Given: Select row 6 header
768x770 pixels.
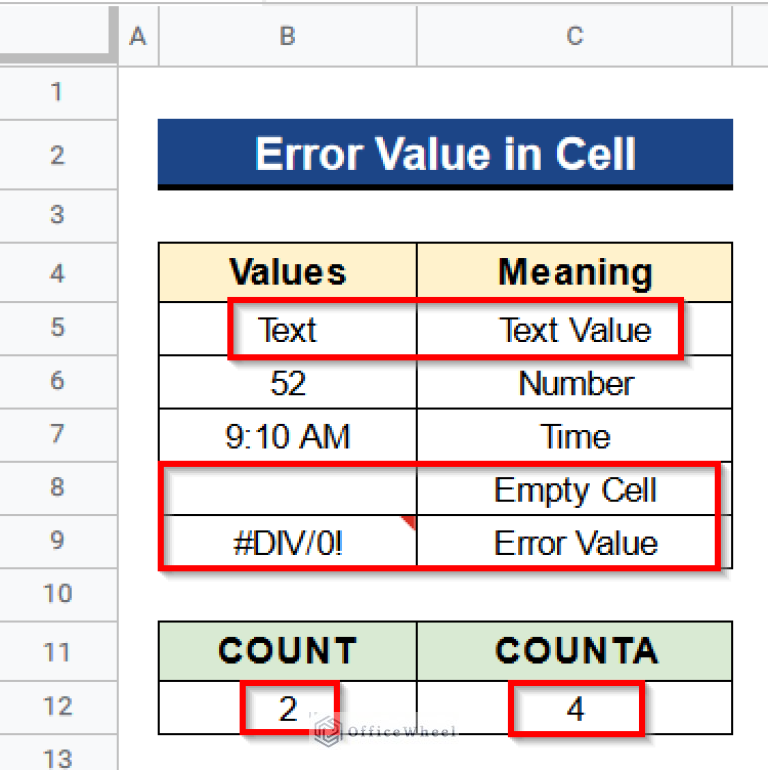Looking at the screenshot, I should pos(58,381).
